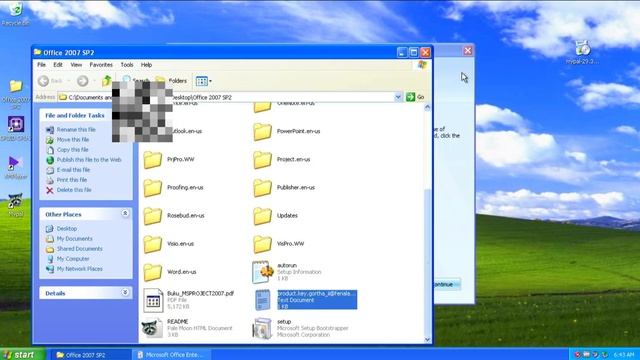The height and width of the screenshot is (360, 640).
Task: Open the Favorites menu
Action: click(101, 65)
